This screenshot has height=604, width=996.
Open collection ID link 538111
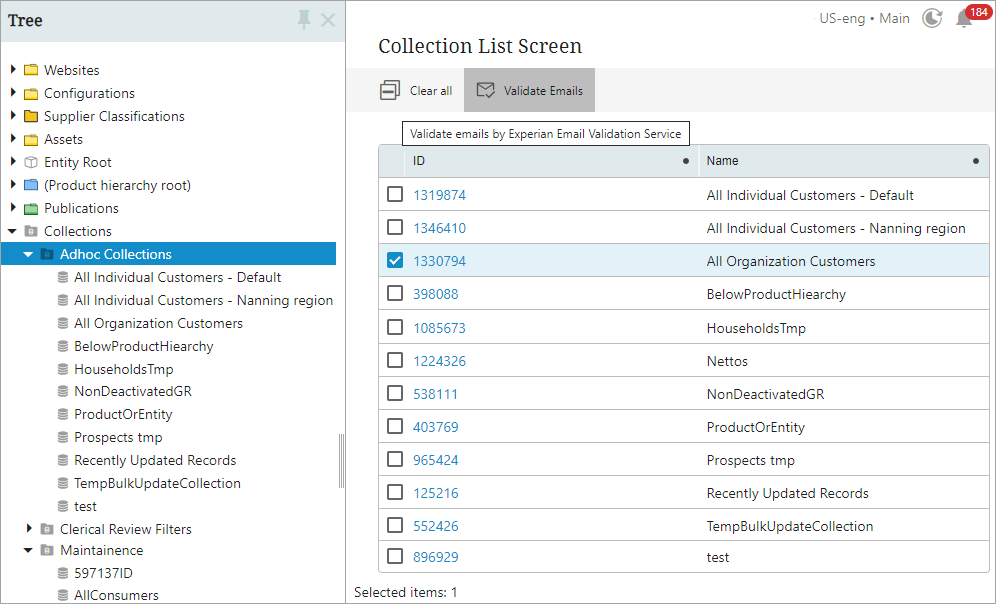coord(435,394)
